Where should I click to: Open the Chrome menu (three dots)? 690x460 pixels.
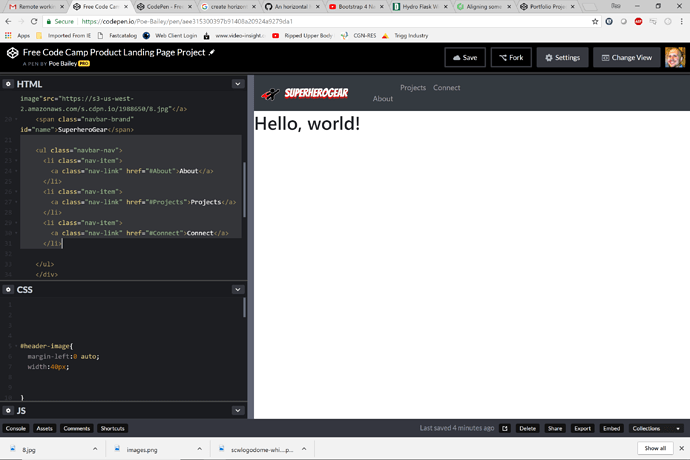coord(681,21)
